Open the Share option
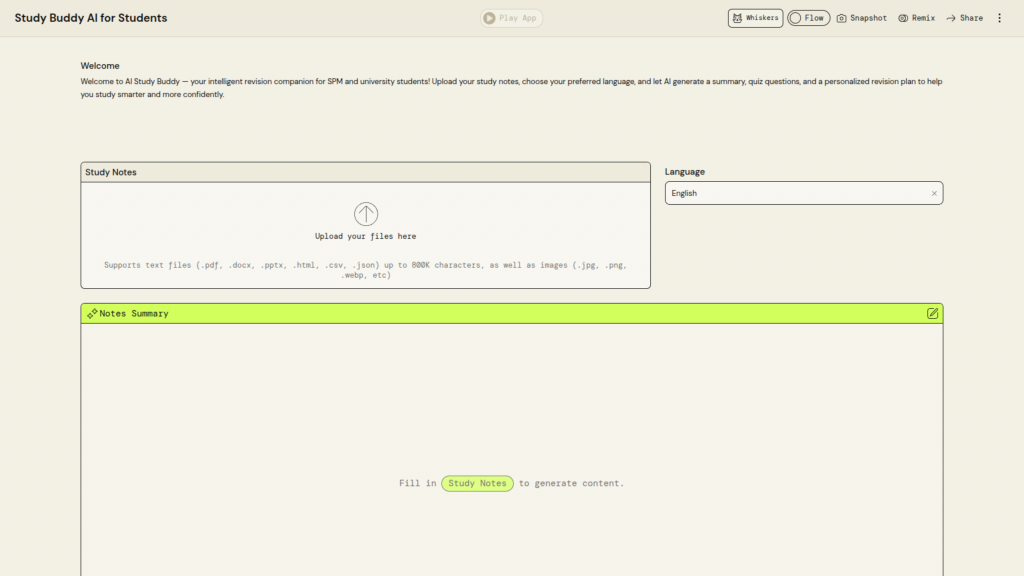This screenshot has width=1024, height=576. pyautogui.click(x=964, y=18)
